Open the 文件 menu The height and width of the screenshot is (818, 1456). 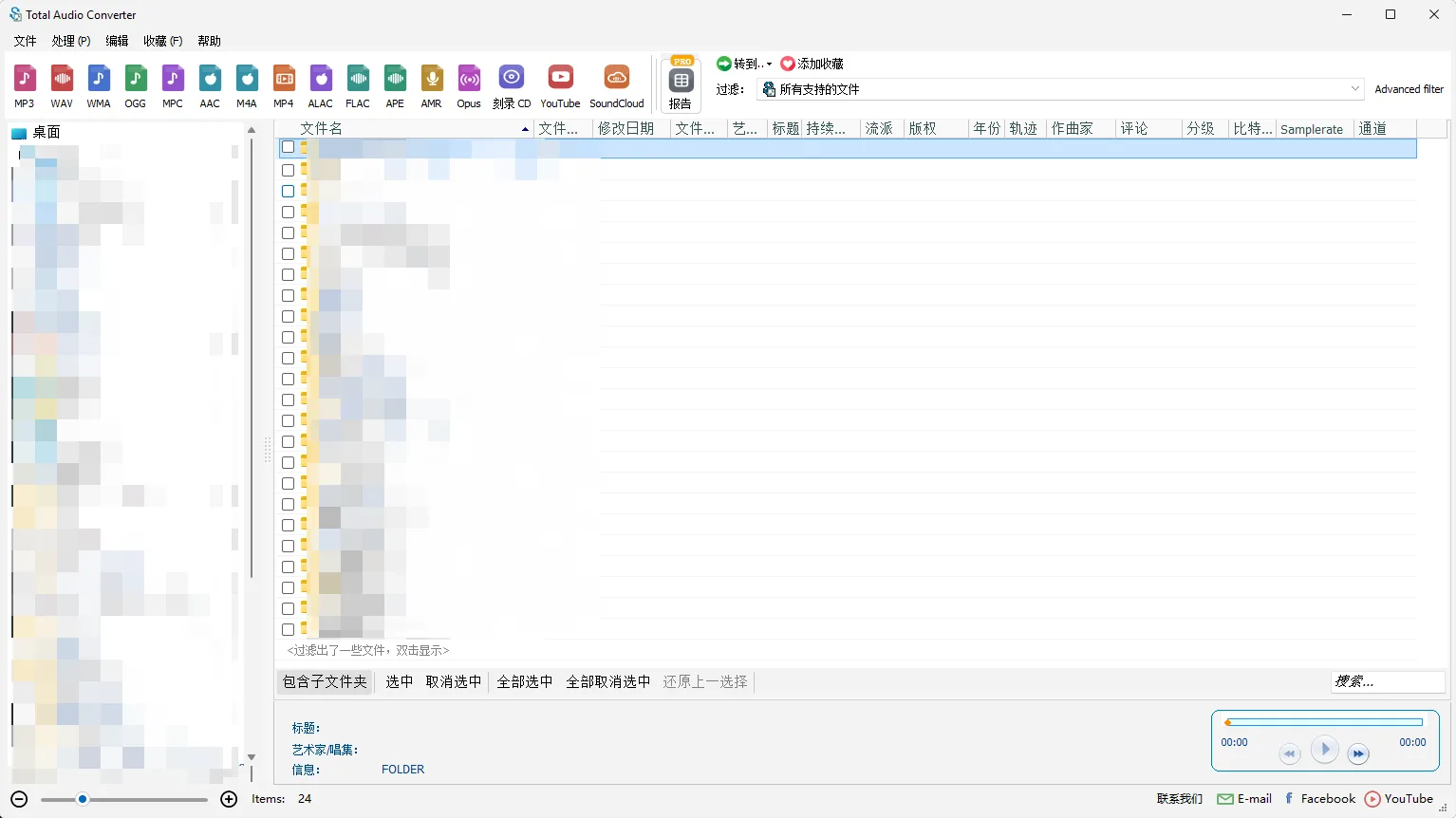click(26, 41)
